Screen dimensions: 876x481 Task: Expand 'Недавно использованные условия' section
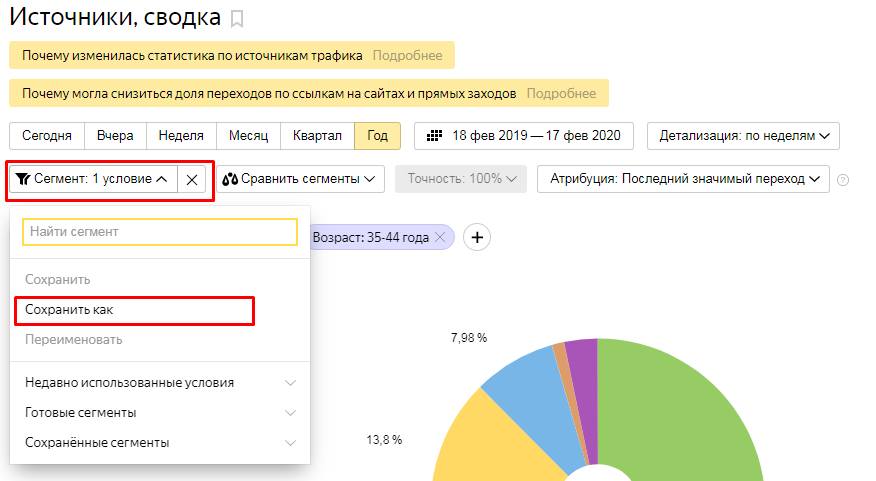click(160, 382)
